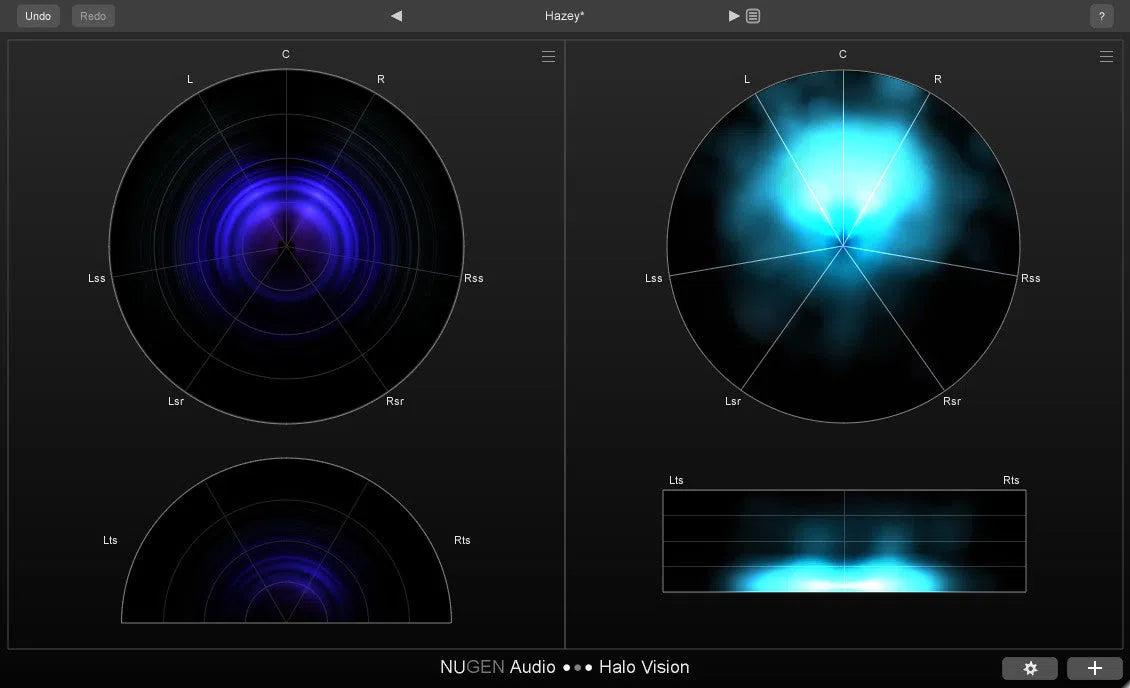Select the left circular surround visualization
Image resolution: width=1130 pixels, height=688 pixels.
pyautogui.click(x=286, y=246)
